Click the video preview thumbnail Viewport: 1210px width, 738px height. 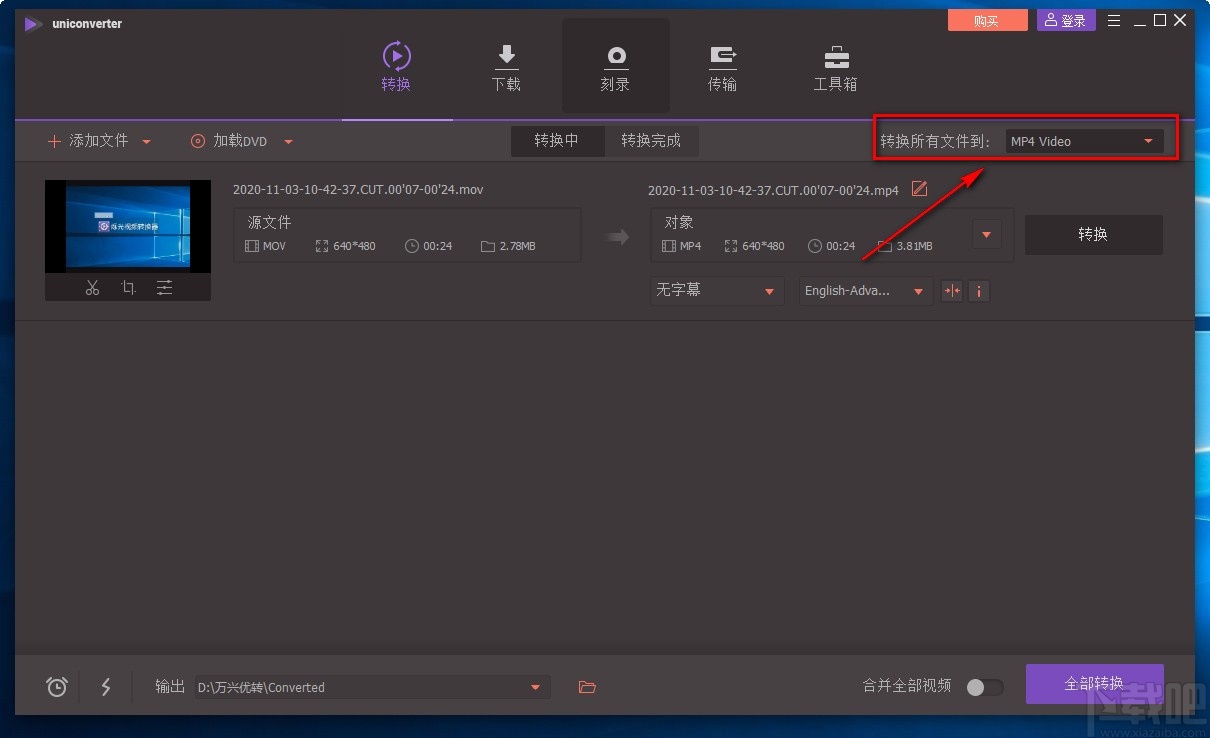pyautogui.click(x=128, y=226)
